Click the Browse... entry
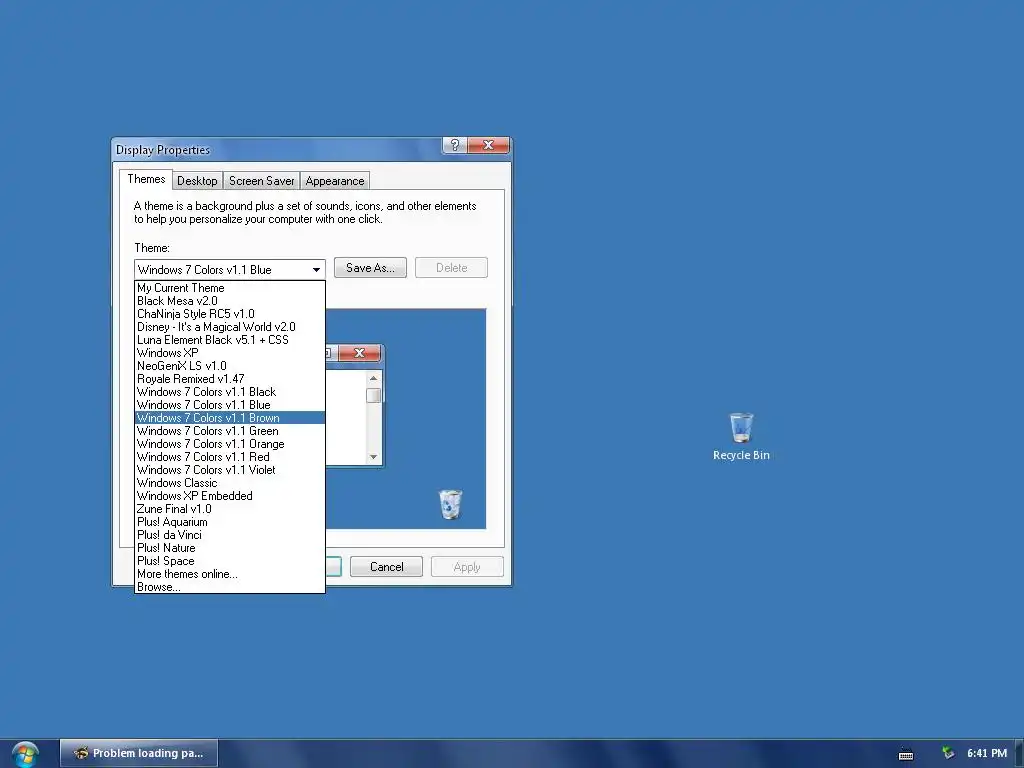Image resolution: width=1024 pixels, height=768 pixels. tap(230, 587)
